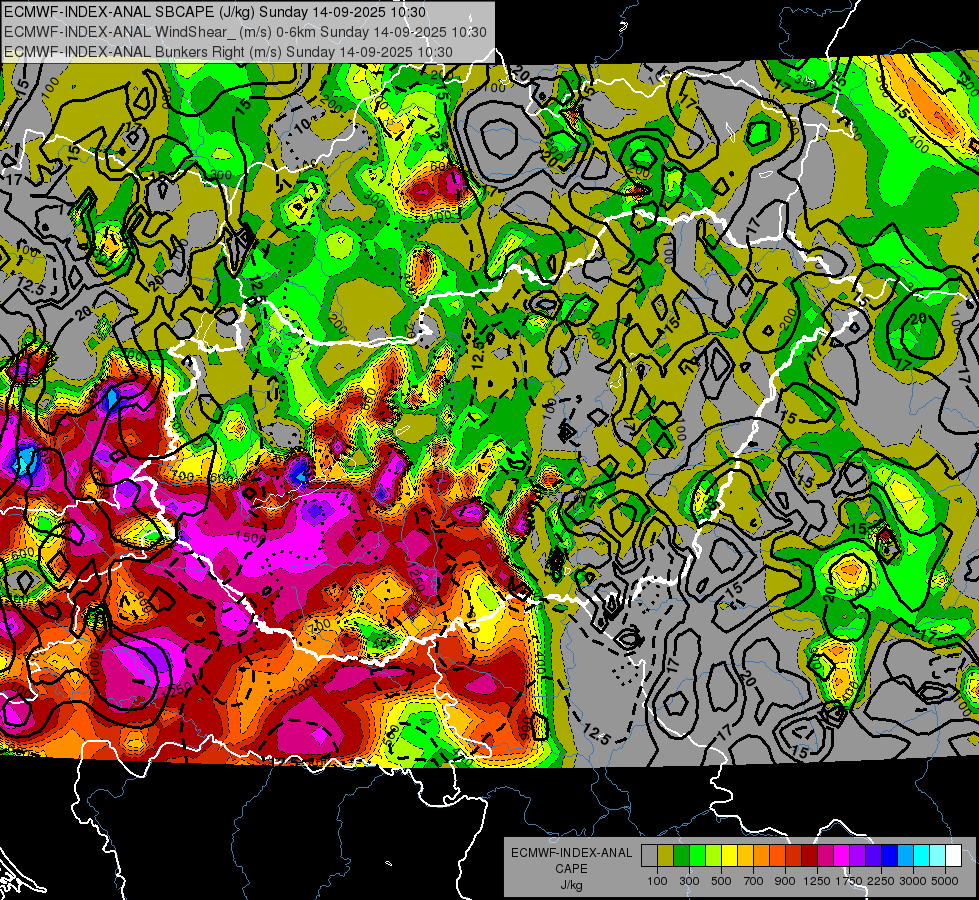This screenshot has width=979, height=900.
Task: Click the 5000 legend value
Action: pos(945,881)
